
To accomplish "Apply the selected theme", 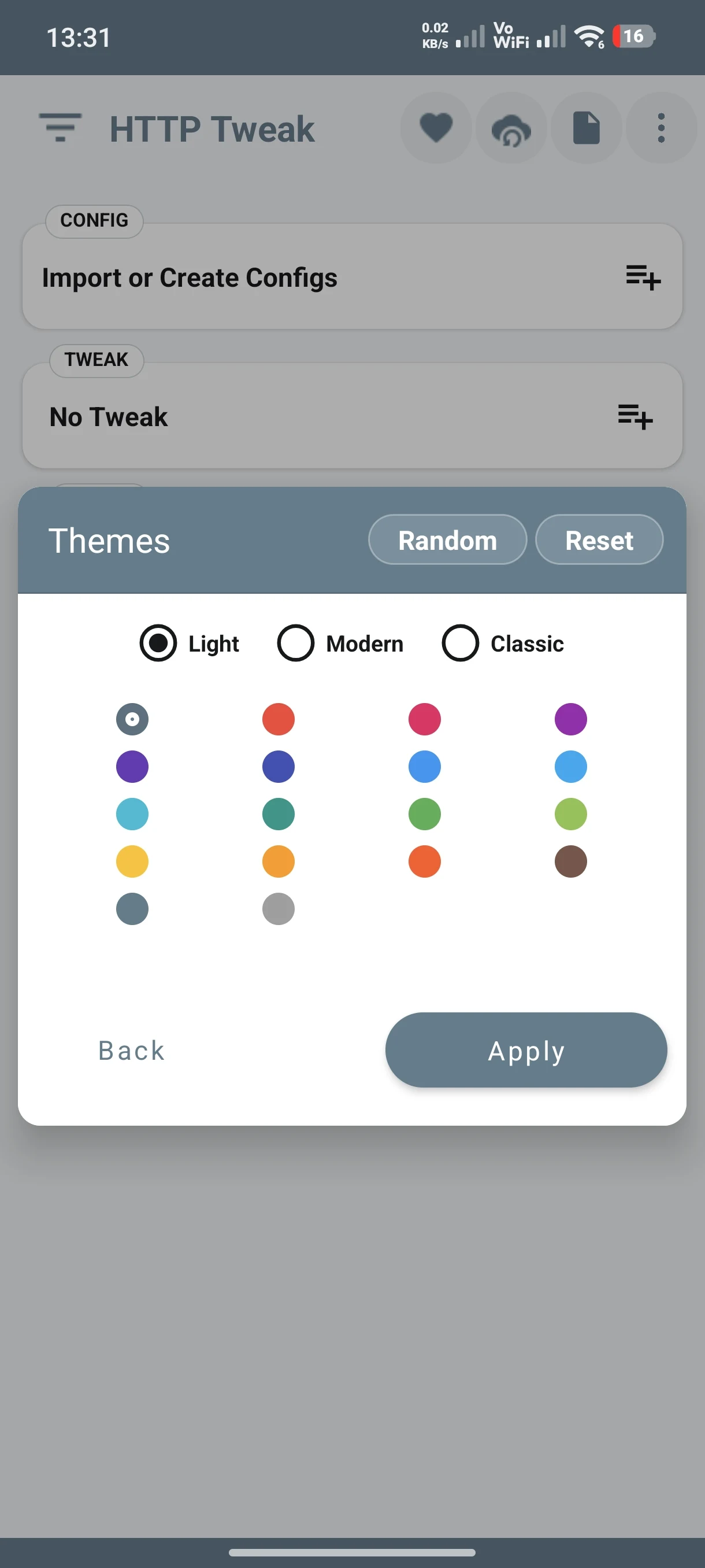I will [x=526, y=1050].
